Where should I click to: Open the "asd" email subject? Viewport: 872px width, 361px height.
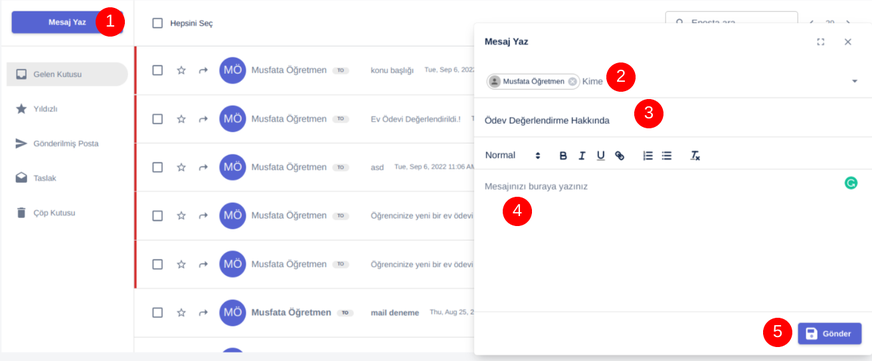[x=377, y=167]
